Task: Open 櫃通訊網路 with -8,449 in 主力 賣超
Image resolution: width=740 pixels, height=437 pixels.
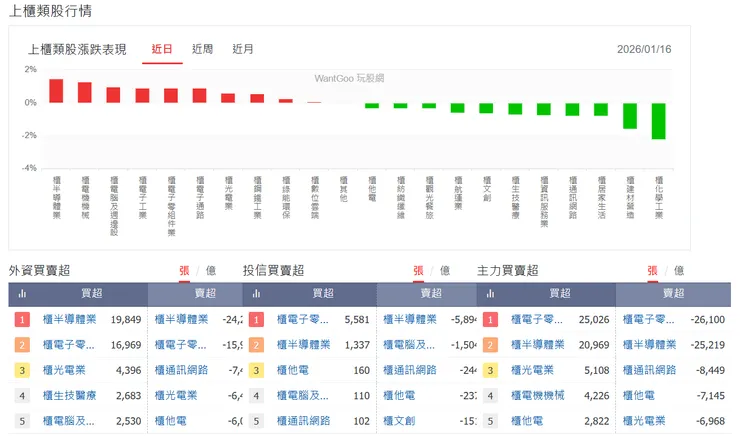Action: tap(649, 370)
